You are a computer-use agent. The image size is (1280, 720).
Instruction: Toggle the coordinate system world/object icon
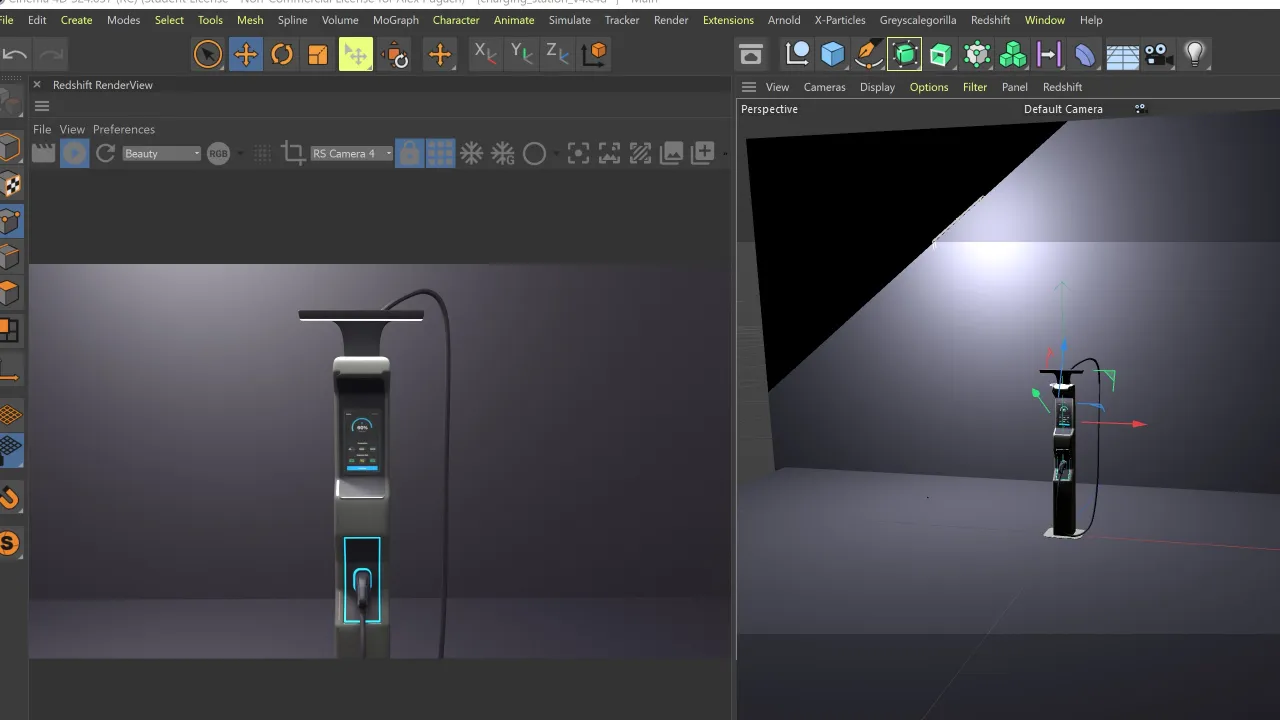(594, 53)
